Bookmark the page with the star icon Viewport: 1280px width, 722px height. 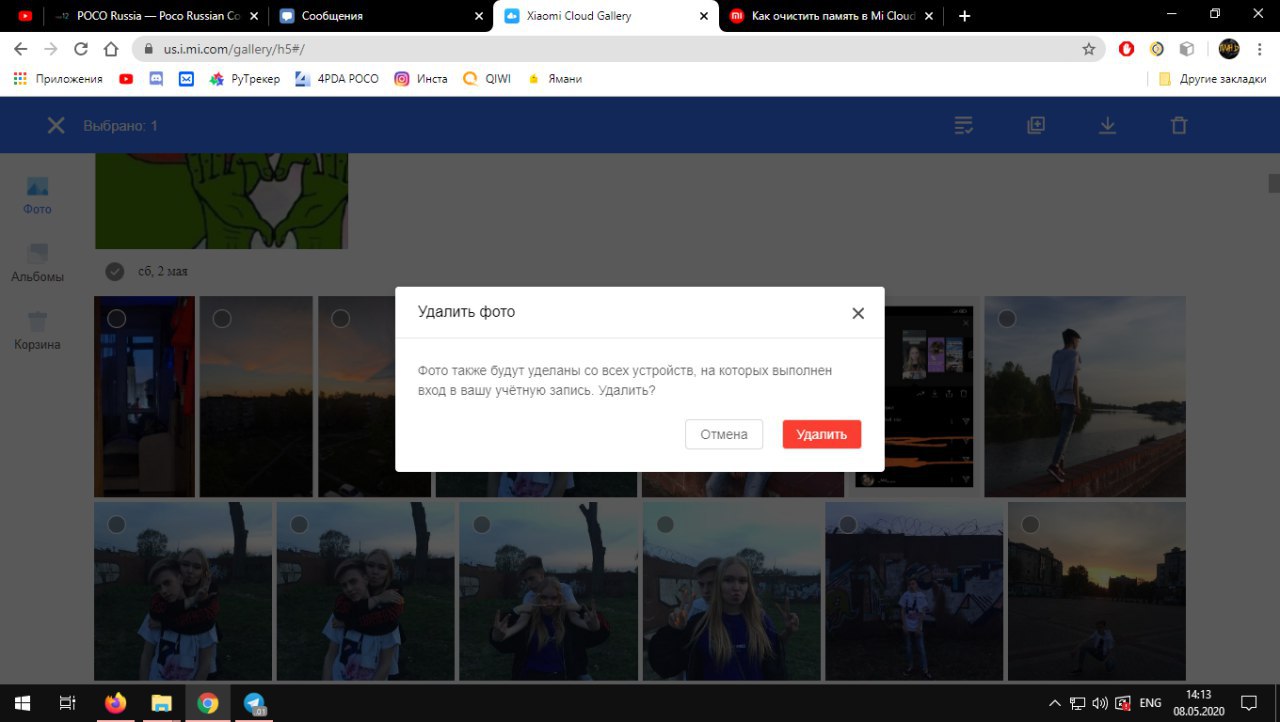click(x=1088, y=48)
